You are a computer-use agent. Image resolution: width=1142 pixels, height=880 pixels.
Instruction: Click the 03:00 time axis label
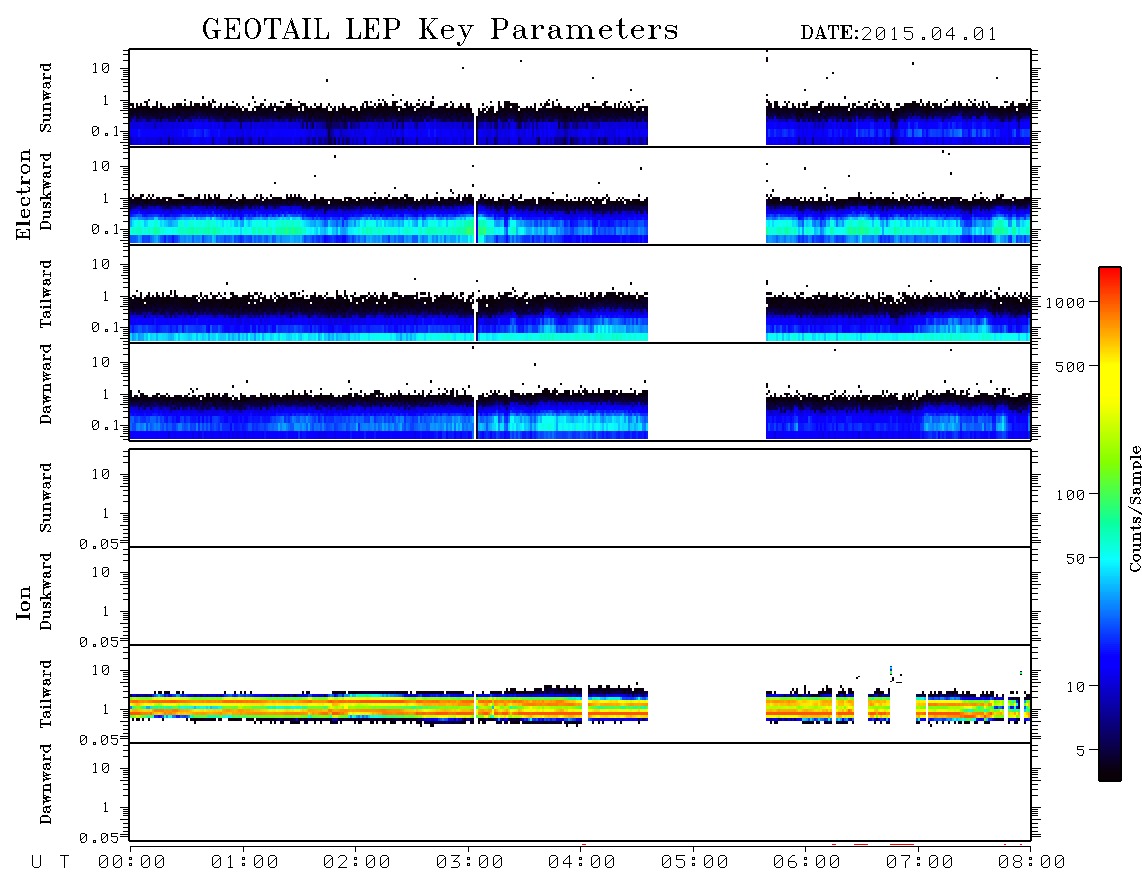point(470,863)
